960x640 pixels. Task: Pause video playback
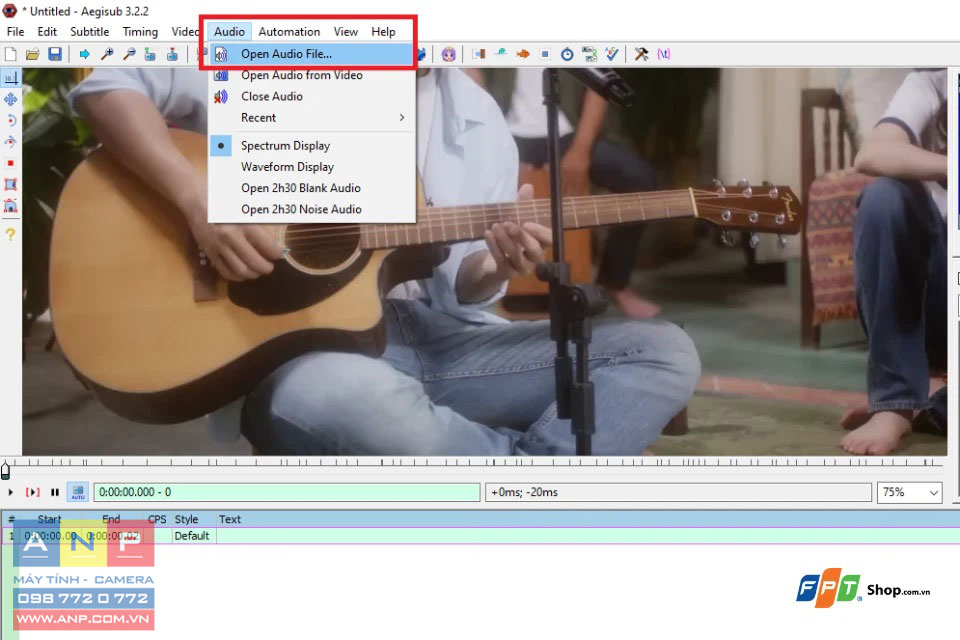click(55, 492)
